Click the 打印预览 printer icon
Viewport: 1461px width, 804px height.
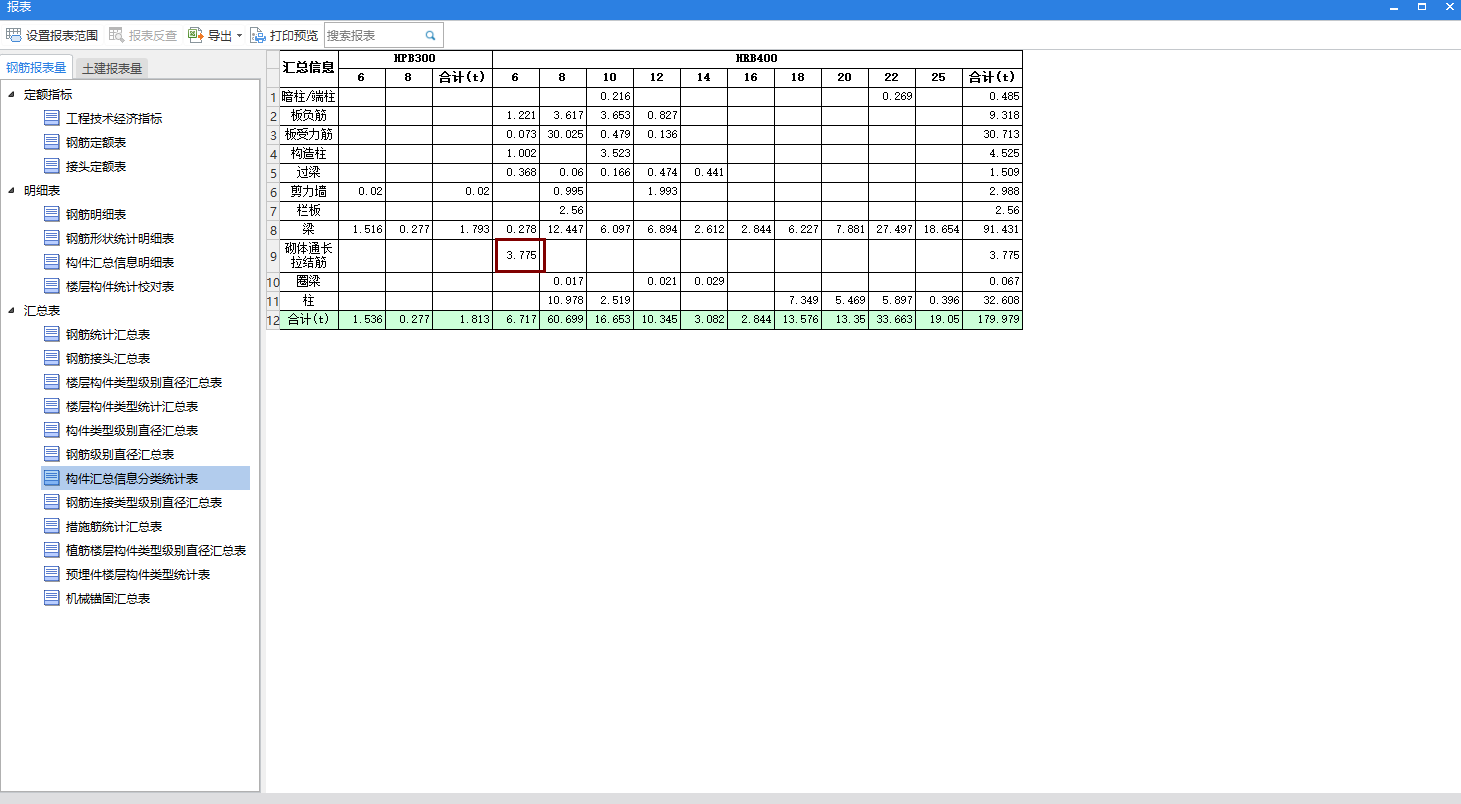(258, 35)
